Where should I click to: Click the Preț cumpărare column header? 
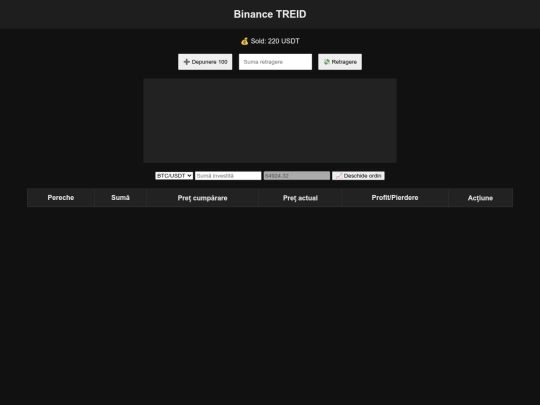point(202,198)
